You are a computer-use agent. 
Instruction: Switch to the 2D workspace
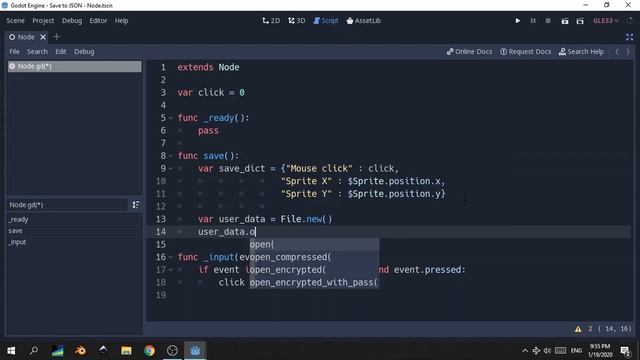271,20
